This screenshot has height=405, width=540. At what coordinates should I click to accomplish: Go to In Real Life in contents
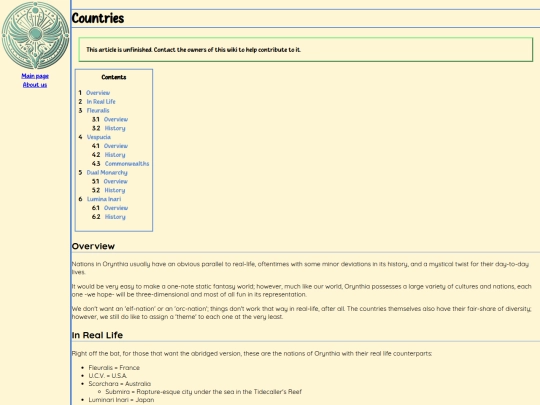pos(101,102)
